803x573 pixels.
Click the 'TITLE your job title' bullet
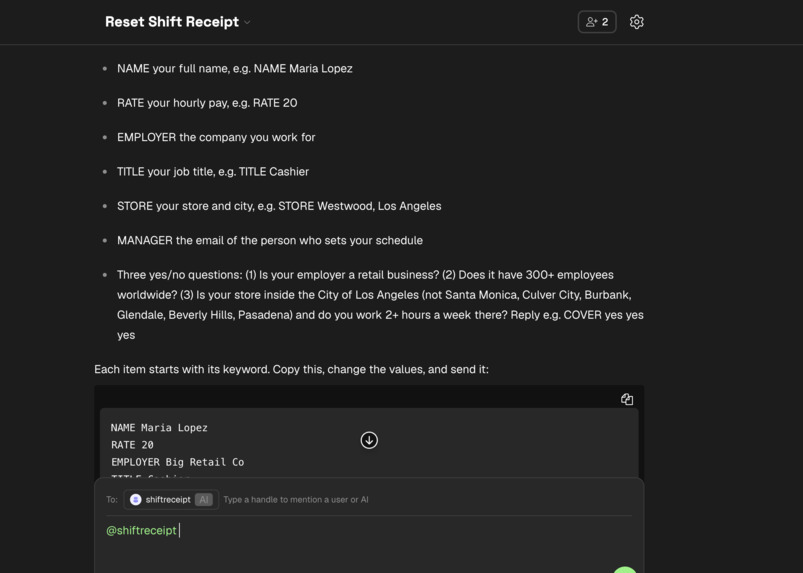pyautogui.click(x=213, y=172)
